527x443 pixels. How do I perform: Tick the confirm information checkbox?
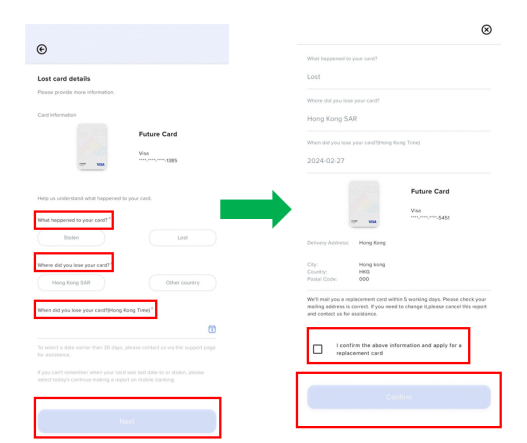(317, 349)
